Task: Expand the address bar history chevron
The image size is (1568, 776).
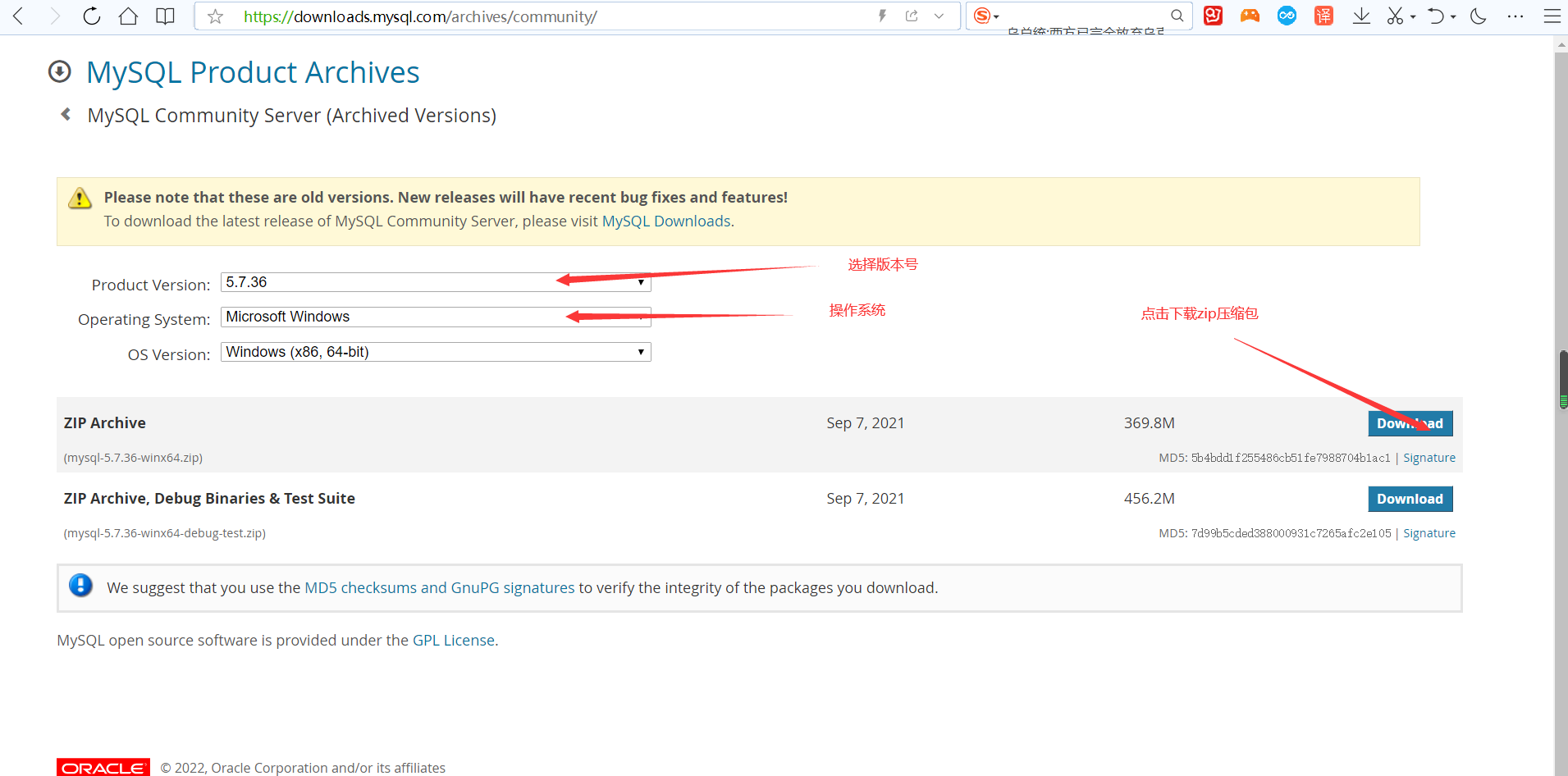Action: click(939, 16)
